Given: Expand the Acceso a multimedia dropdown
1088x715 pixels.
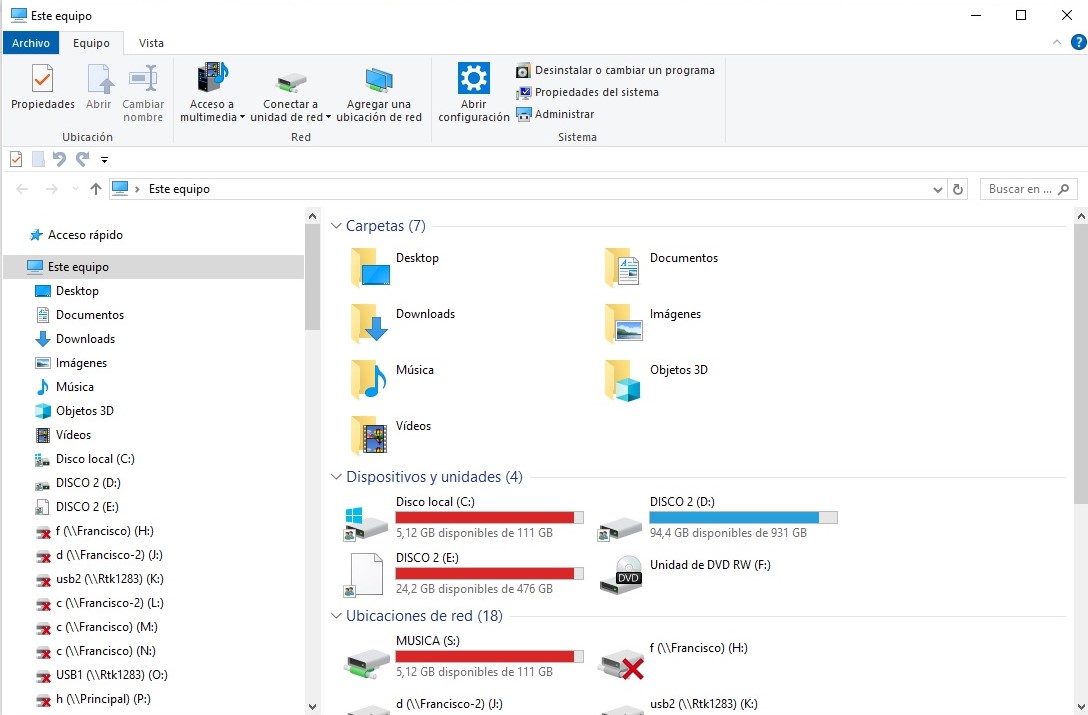Looking at the screenshot, I should point(242,117).
